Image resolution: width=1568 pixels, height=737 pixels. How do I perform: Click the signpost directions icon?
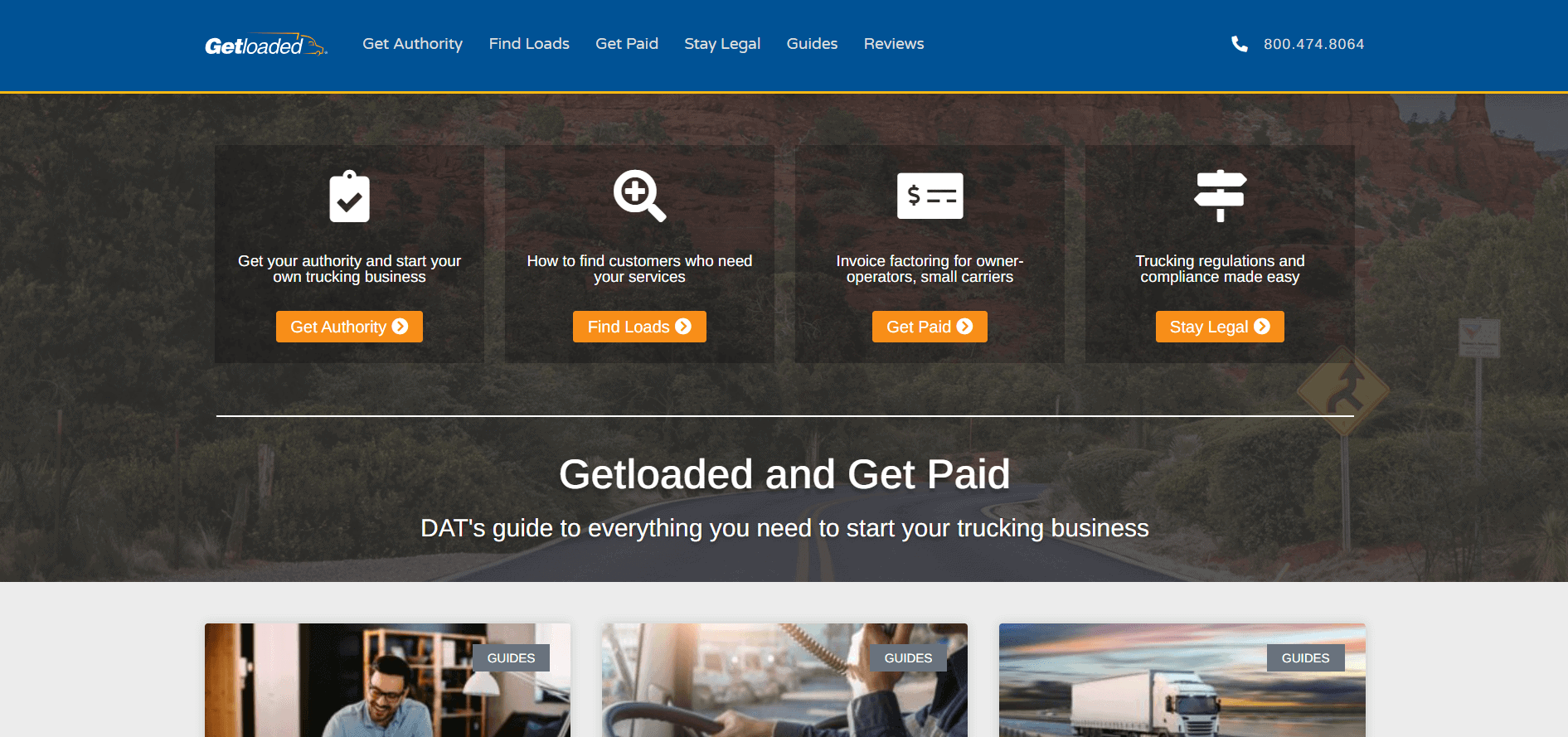click(1220, 196)
